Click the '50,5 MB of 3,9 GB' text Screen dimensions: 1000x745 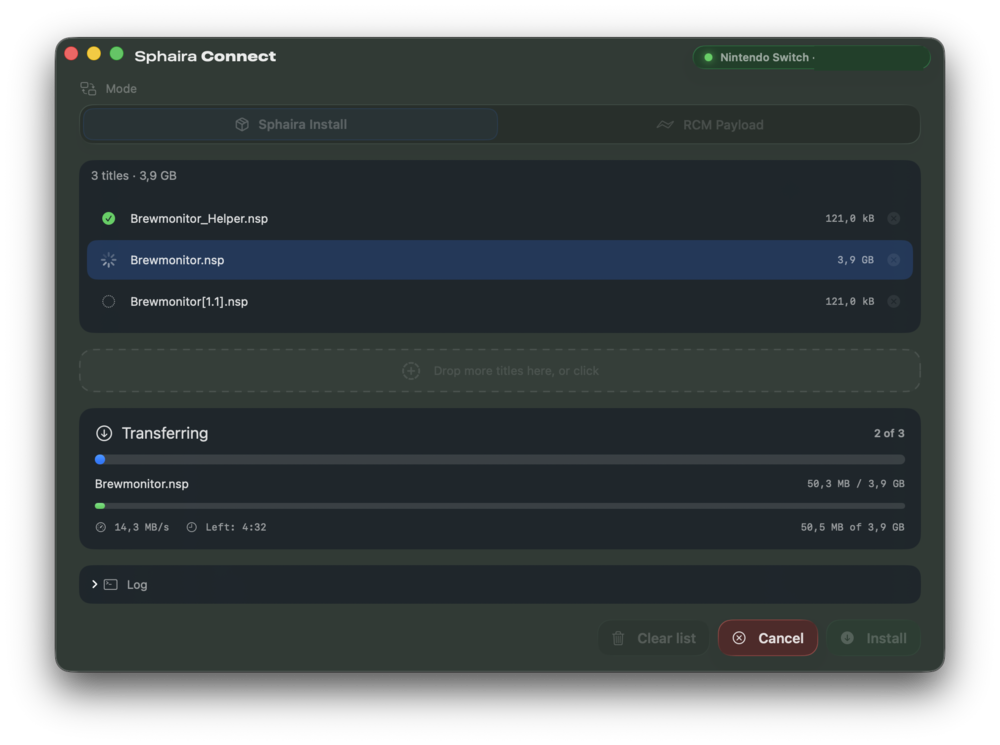point(853,527)
